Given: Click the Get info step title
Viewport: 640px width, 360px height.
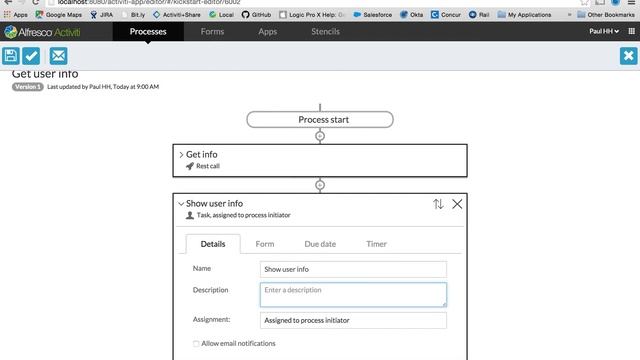Looking at the screenshot, I should 202,155.
